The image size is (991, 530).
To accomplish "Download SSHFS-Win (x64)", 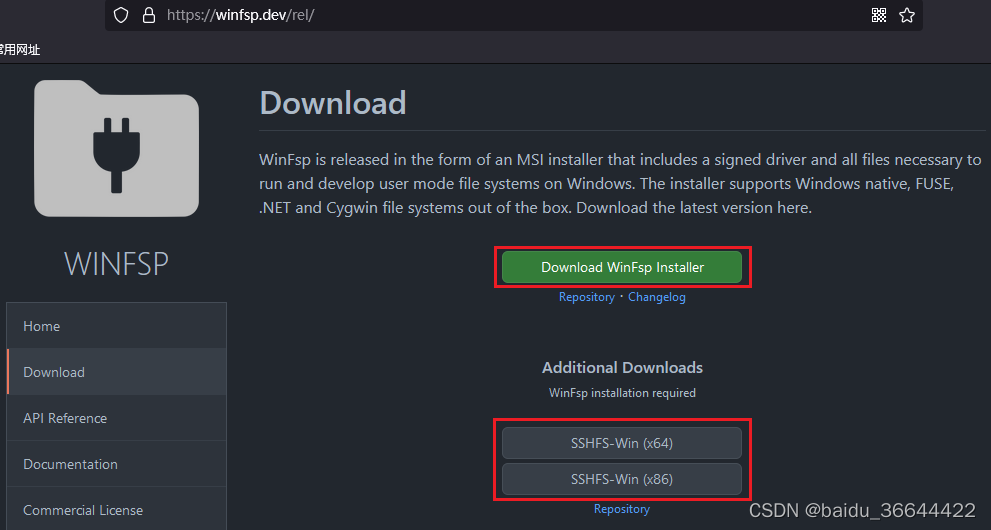I will [x=622, y=443].
